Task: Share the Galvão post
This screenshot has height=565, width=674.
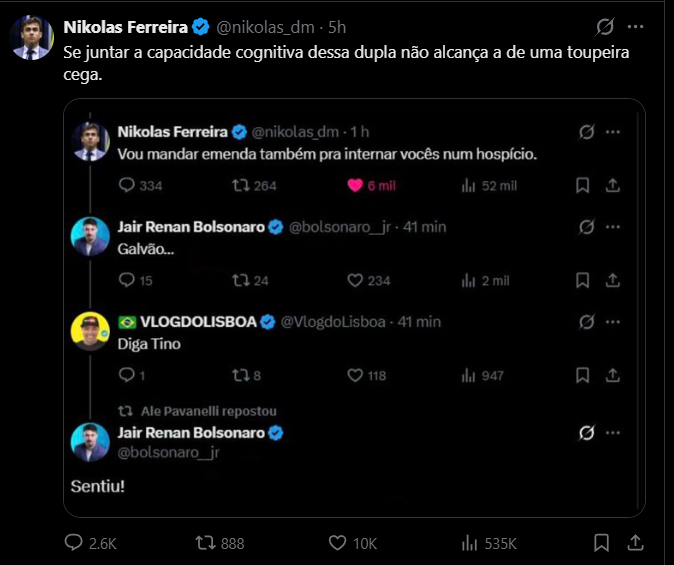Action: (613, 281)
